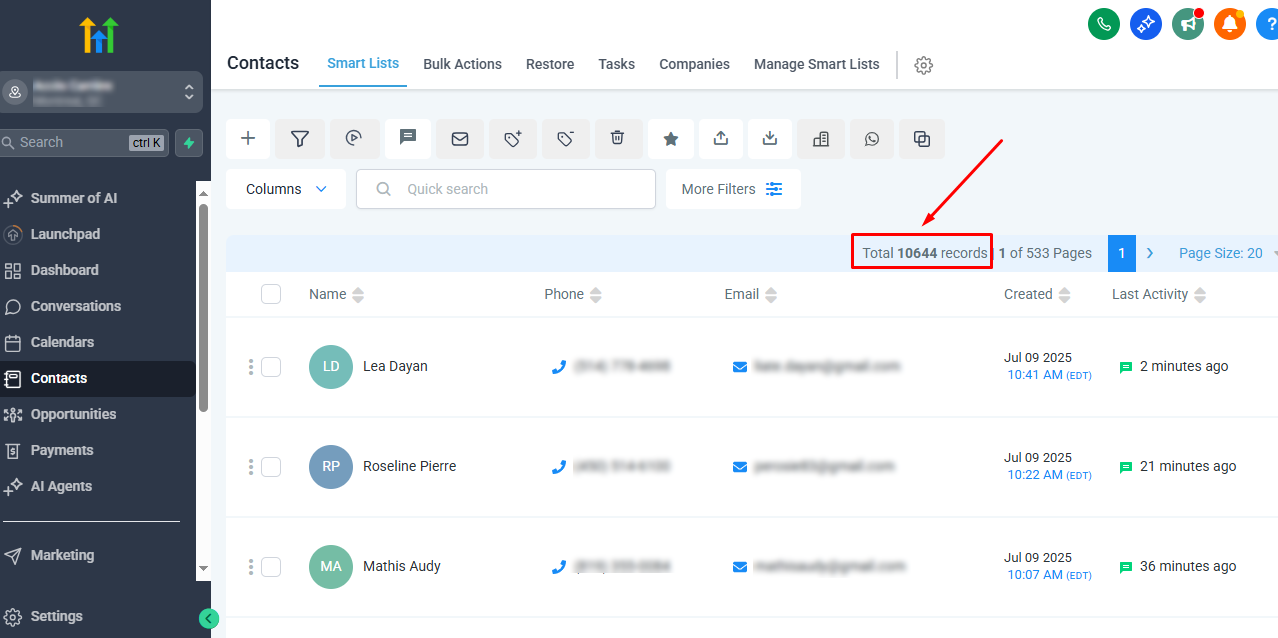Image resolution: width=1278 pixels, height=638 pixels.
Task: Sort by Phone column arrows
Action: pyautogui.click(x=596, y=295)
